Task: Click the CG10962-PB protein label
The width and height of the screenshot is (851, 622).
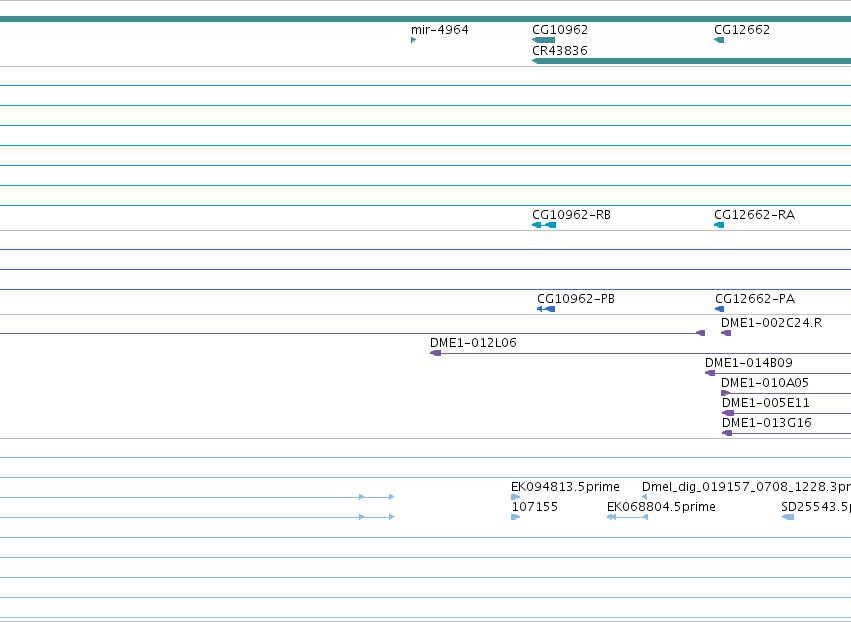Action: (576, 299)
